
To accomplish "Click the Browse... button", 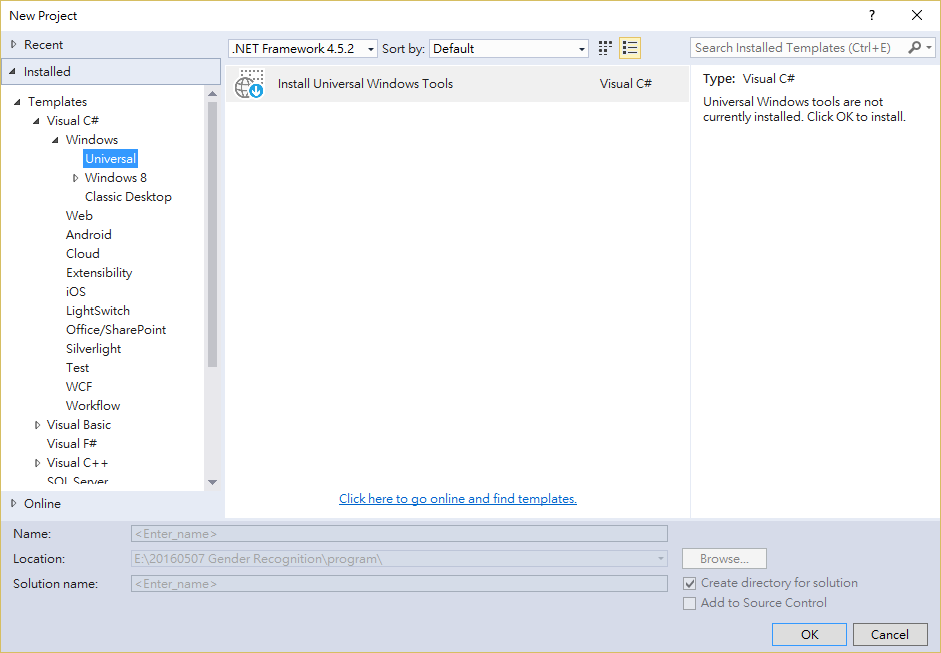I will tap(724, 559).
